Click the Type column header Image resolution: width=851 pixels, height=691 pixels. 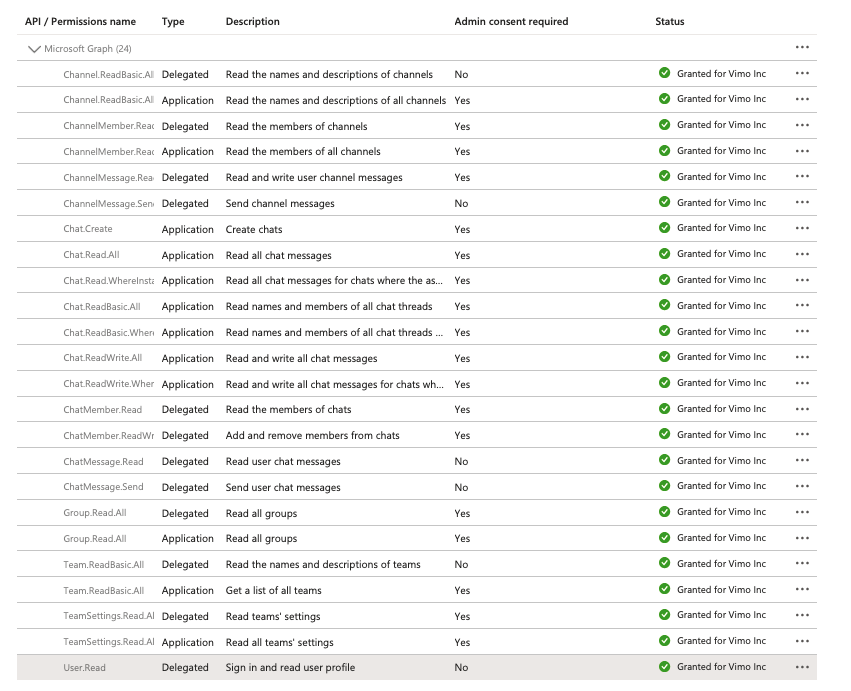point(173,22)
